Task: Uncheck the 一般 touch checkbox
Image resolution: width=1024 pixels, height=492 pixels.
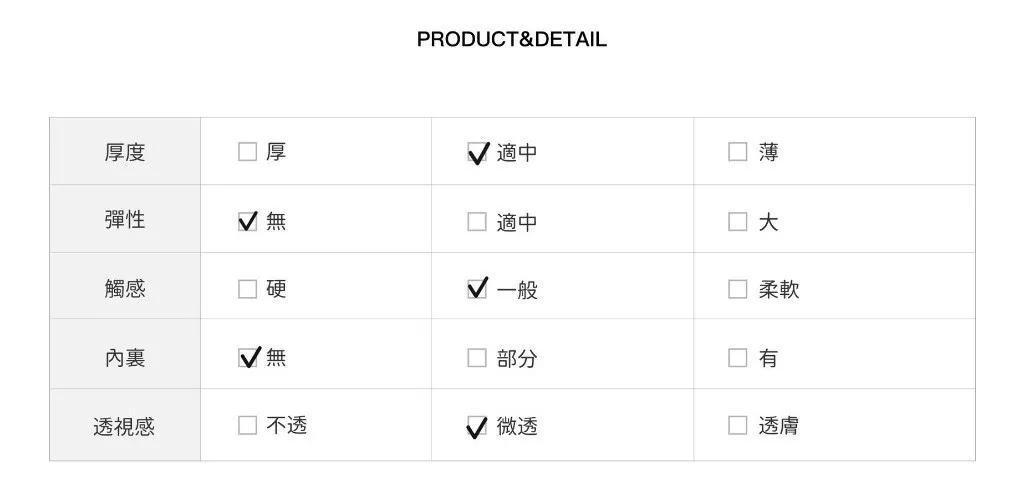Action: pos(477,289)
